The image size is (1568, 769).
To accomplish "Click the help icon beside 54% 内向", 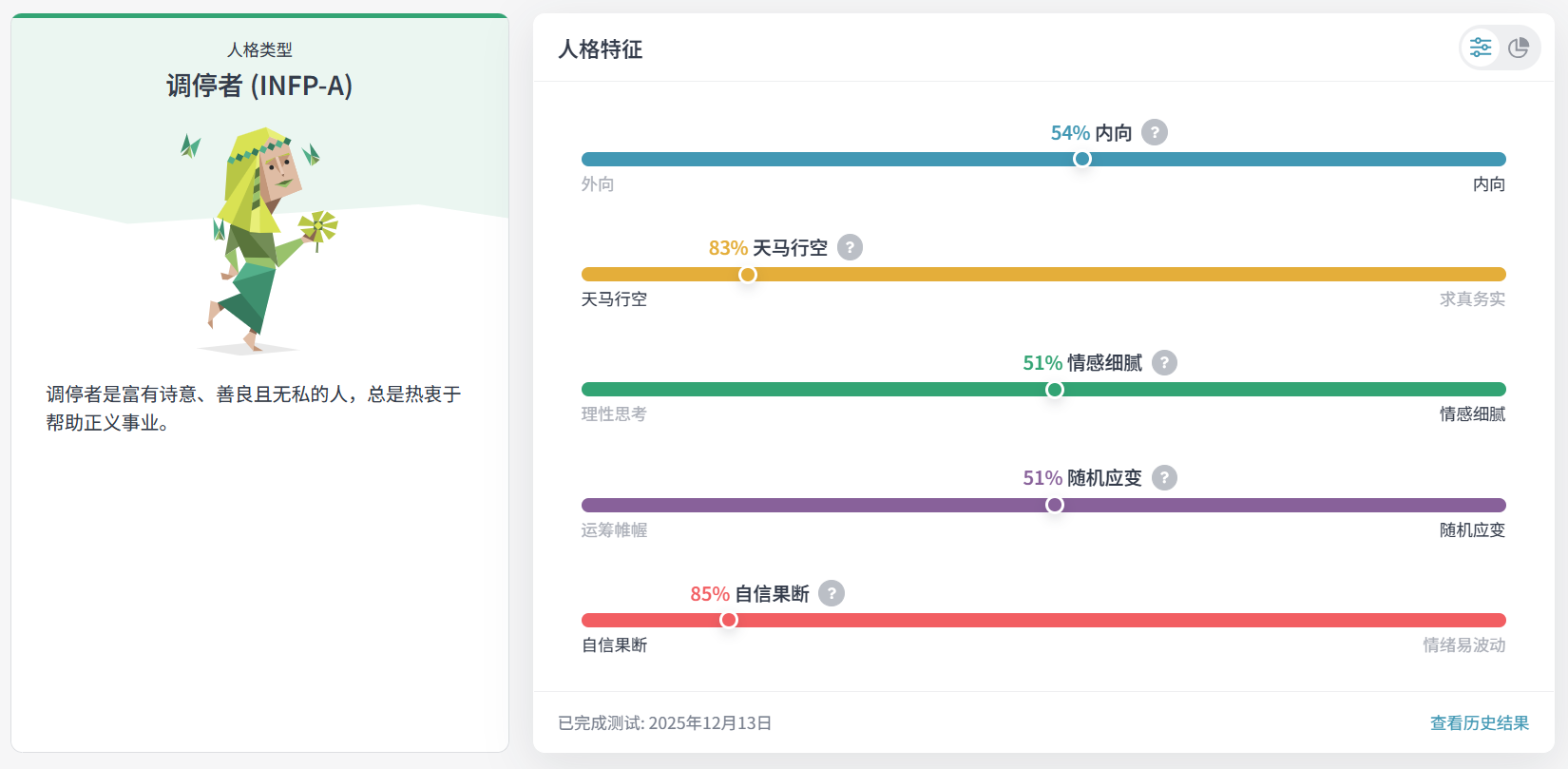I will [x=1155, y=132].
